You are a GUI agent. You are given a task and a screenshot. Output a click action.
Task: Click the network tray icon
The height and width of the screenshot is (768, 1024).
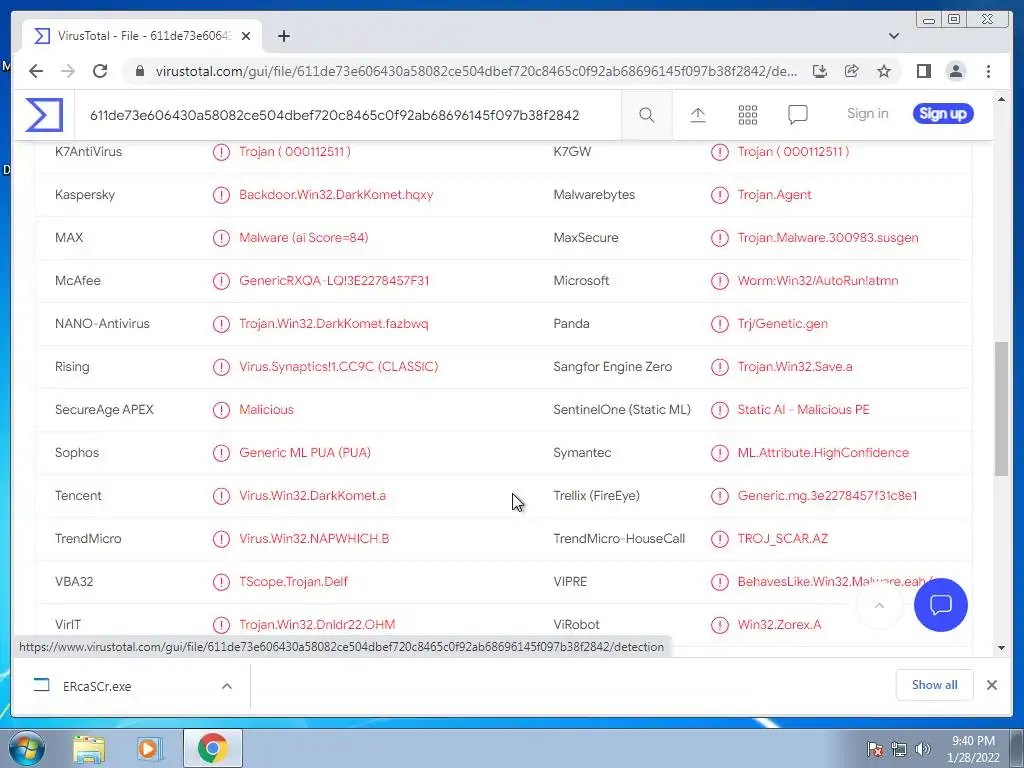coord(899,749)
